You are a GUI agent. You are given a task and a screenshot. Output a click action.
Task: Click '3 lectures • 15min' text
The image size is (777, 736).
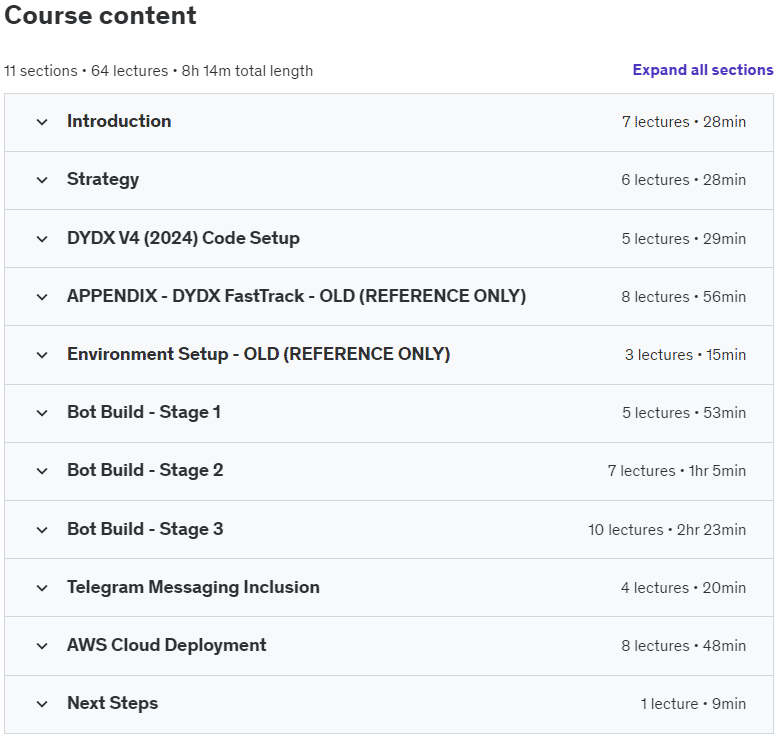(685, 355)
